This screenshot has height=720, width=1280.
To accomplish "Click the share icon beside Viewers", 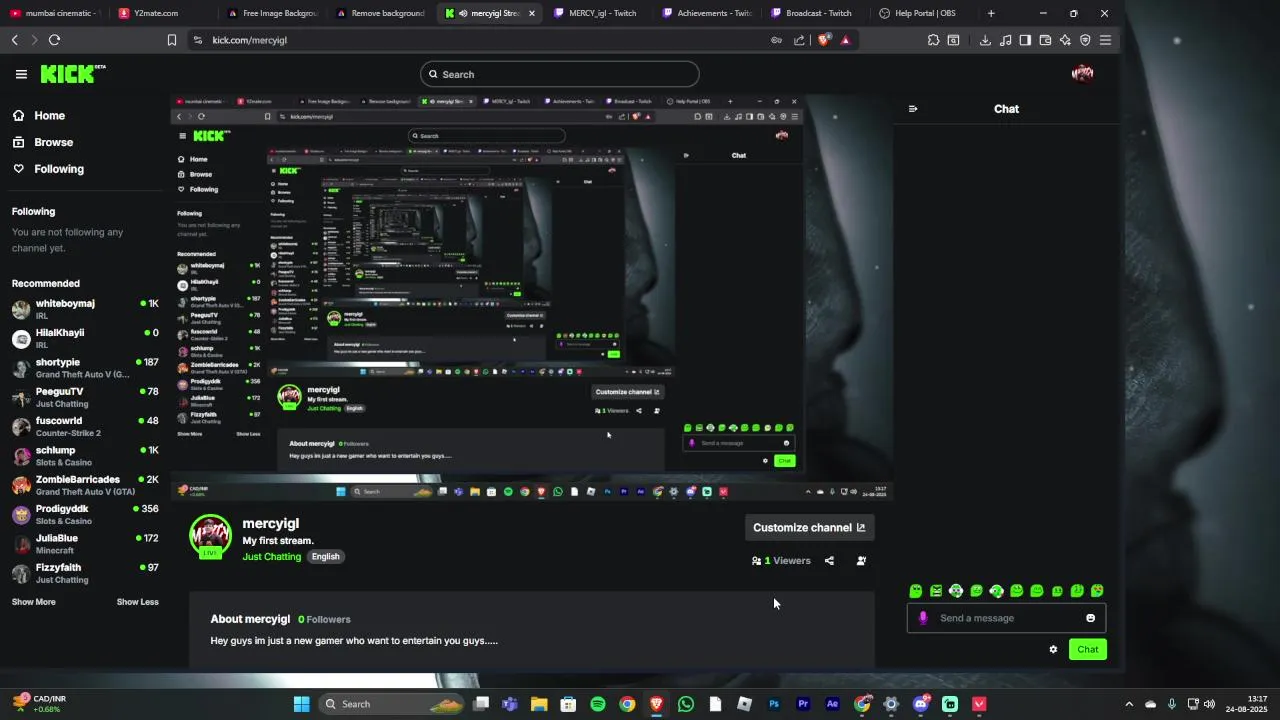I will point(829,561).
